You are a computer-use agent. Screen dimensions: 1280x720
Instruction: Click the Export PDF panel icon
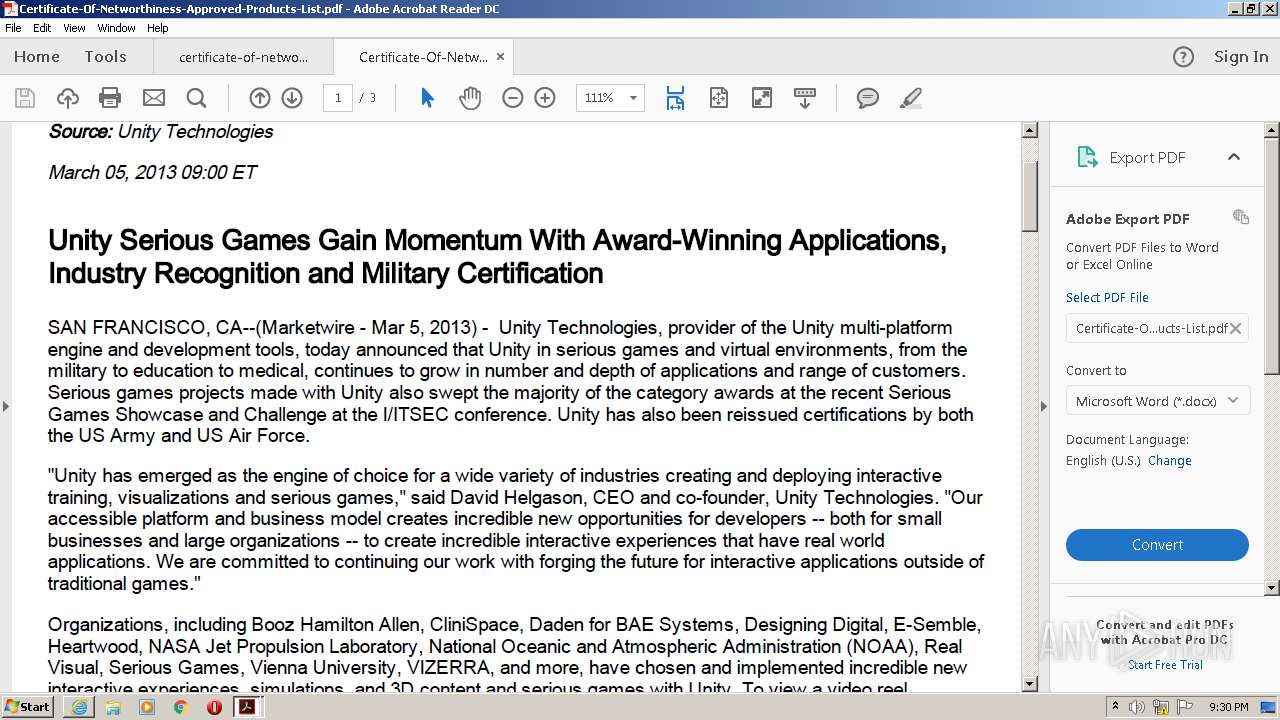pos(1087,157)
